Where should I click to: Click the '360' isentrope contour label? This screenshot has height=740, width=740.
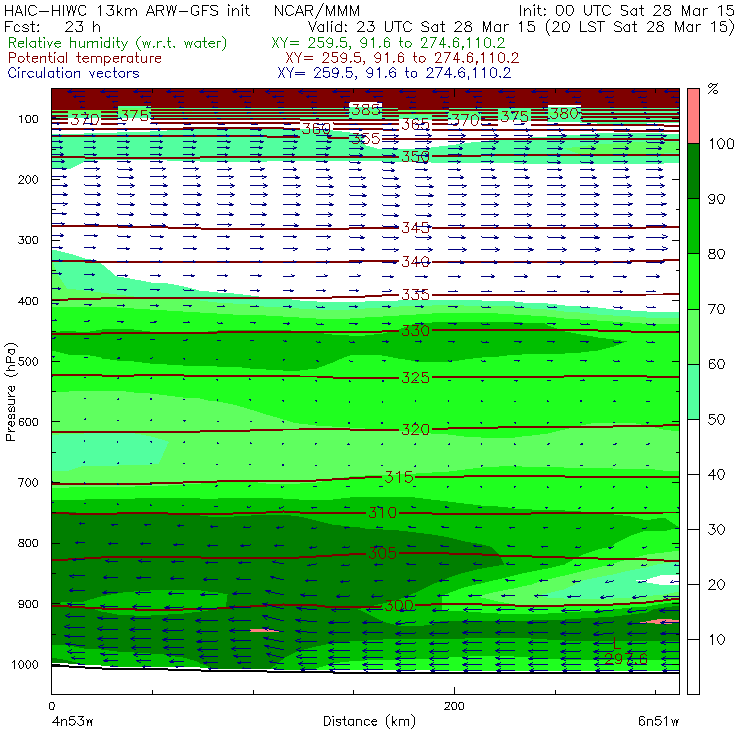click(x=316, y=128)
